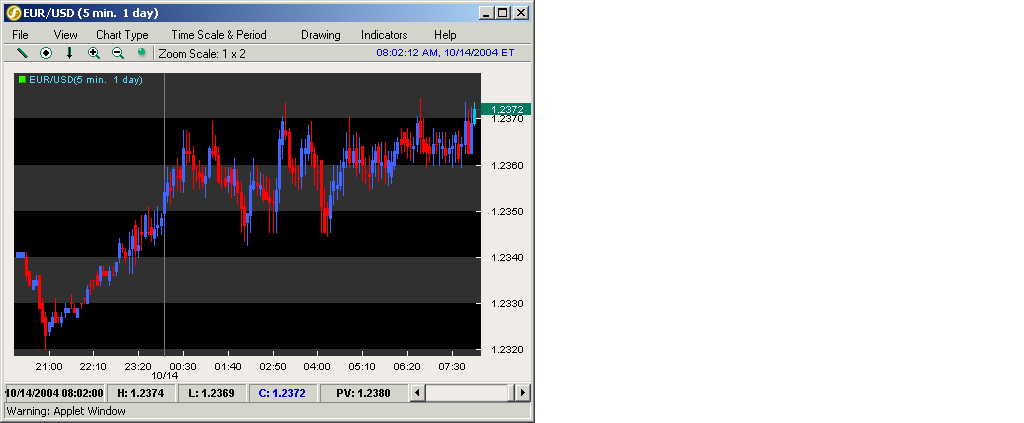Screen dimensions: 1024x423
Task: Click the 08:02:12 AM timestamp text
Action: click(445, 52)
